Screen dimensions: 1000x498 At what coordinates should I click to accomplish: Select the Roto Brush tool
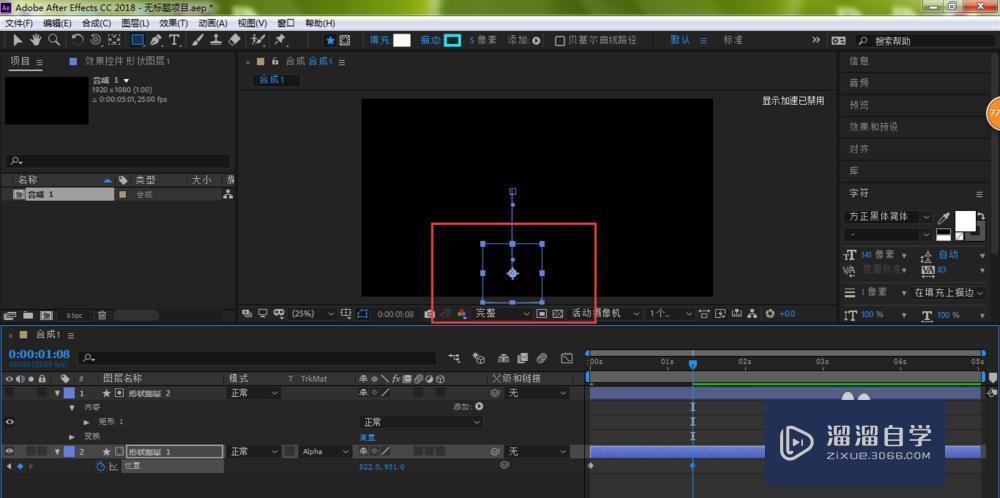coord(258,40)
